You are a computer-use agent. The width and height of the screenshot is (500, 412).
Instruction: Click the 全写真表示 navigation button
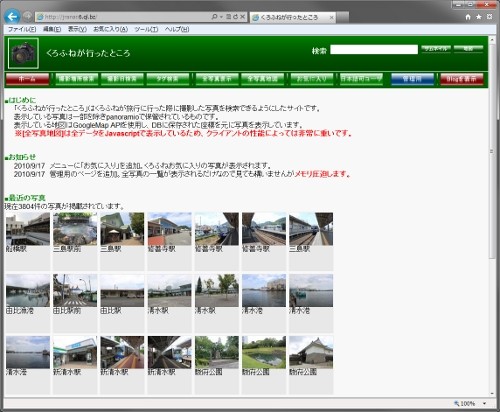click(217, 79)
